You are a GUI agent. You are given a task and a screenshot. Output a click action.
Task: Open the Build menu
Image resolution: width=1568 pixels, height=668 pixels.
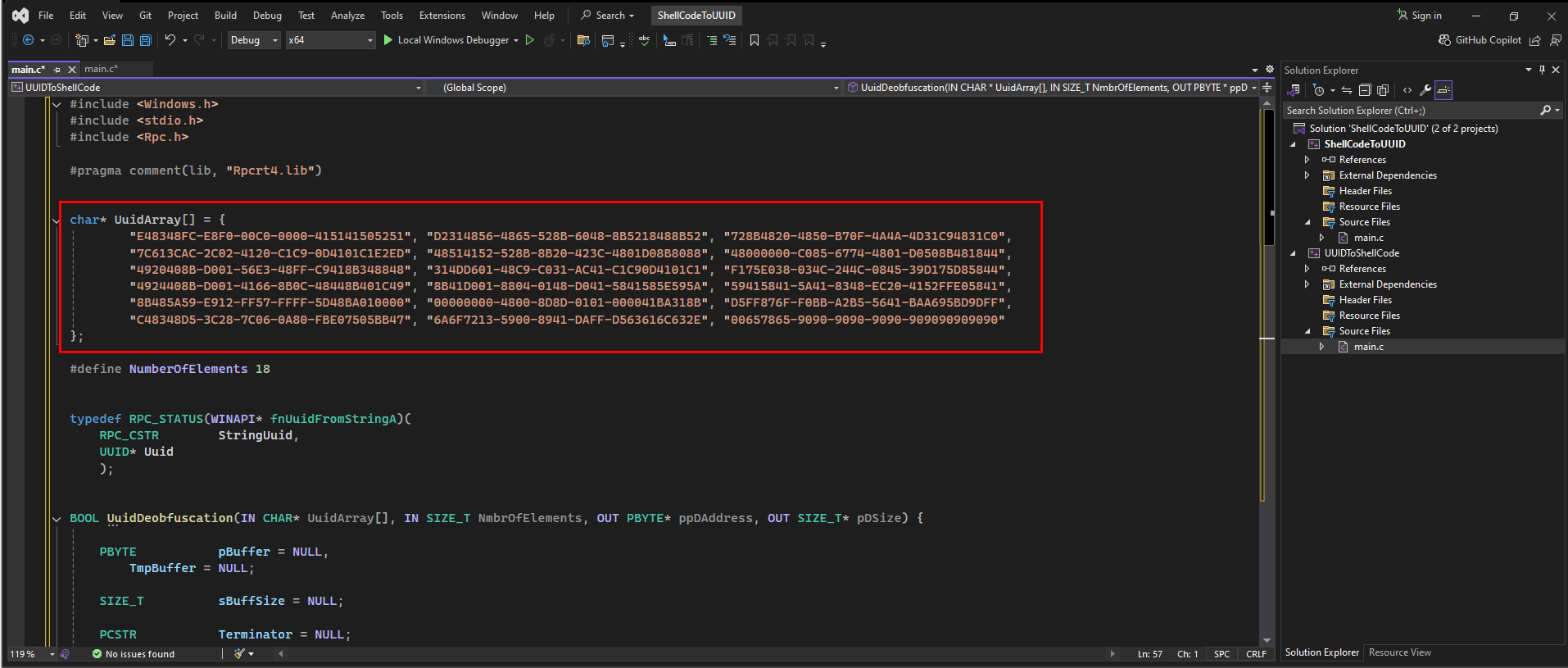tap(225, 16)
